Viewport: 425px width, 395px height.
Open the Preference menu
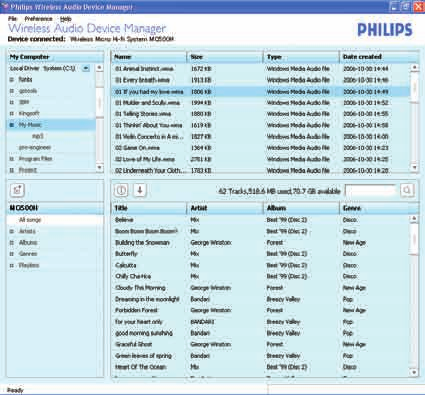click(39, 19)
